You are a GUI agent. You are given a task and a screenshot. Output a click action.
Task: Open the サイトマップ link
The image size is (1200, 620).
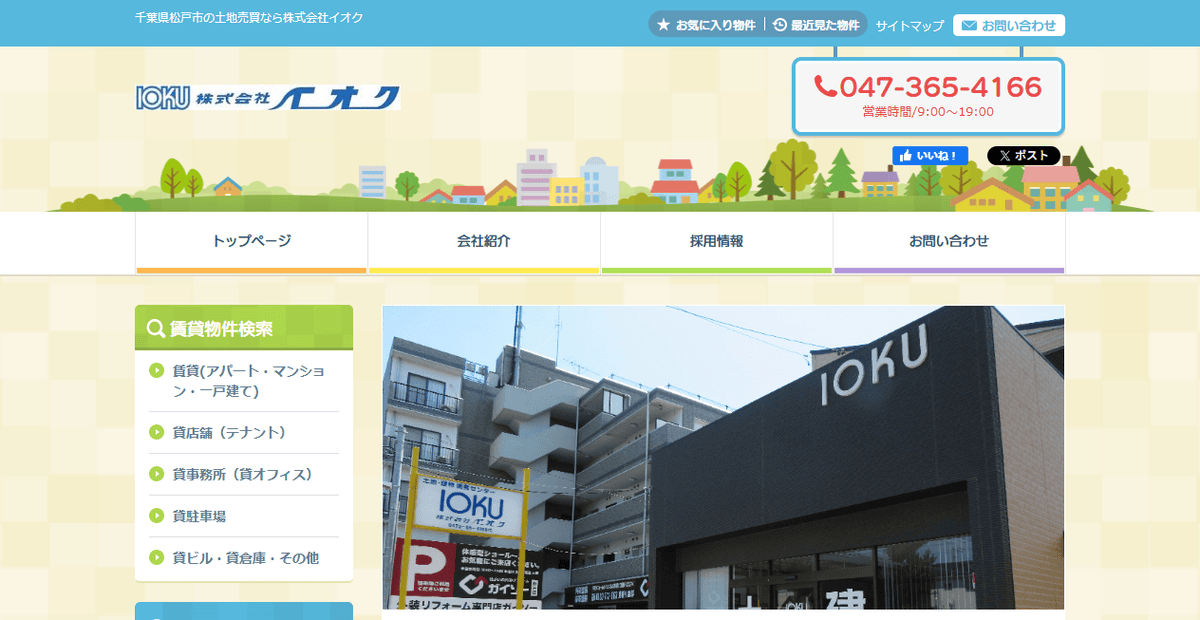(908, 25)
